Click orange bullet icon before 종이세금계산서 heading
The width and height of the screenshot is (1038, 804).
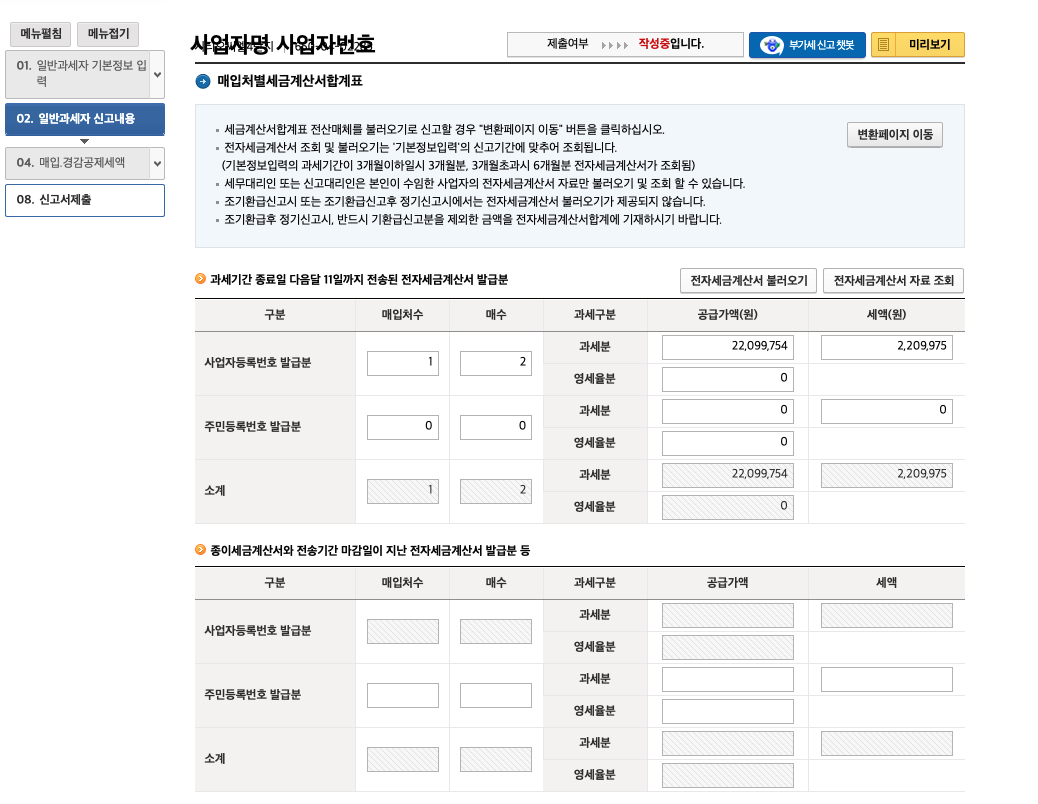[x=201, y=550]
